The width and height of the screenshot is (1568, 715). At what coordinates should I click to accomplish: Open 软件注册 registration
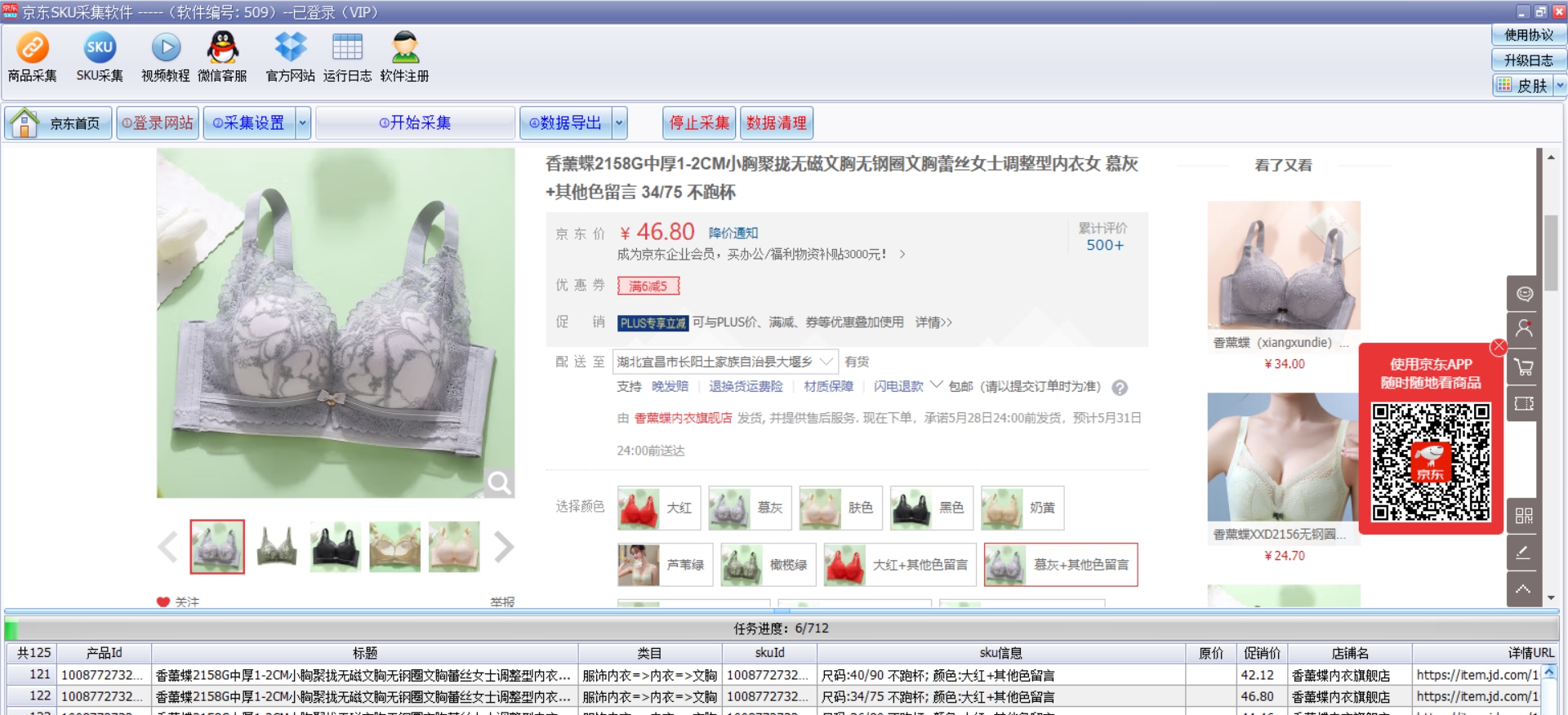404,57
